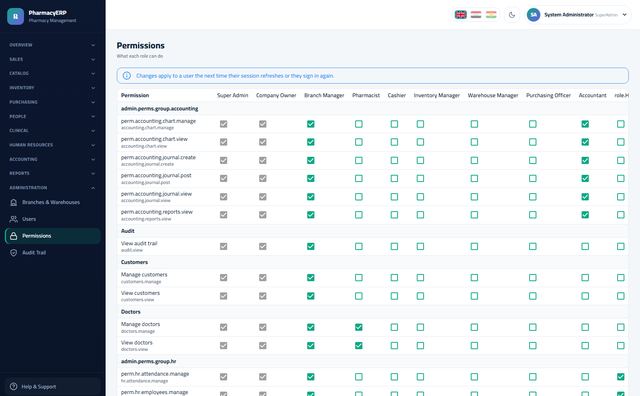Check journal.create for Cashier

[x=394, y=160]
